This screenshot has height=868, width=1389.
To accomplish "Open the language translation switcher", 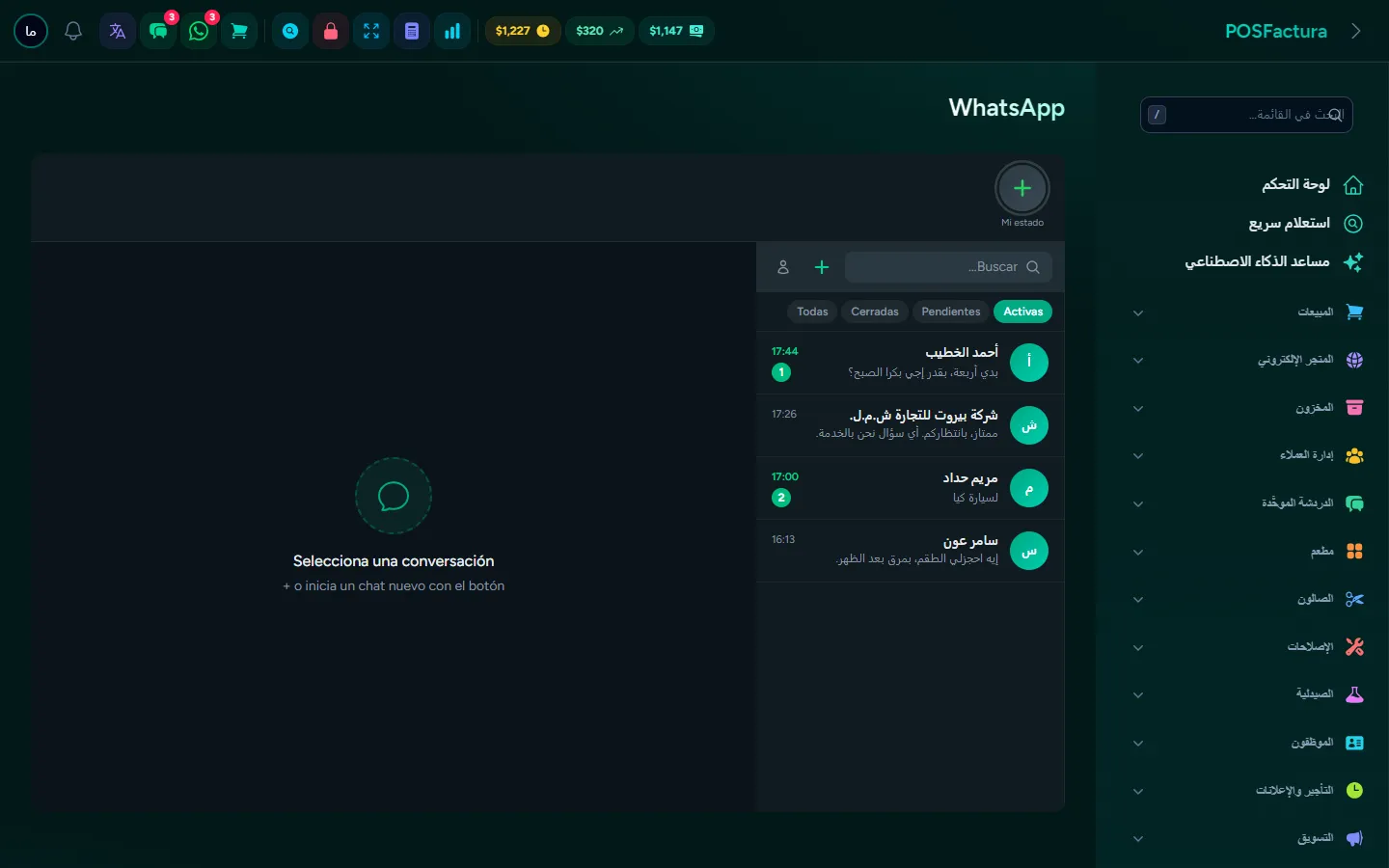I will [118, 31].
